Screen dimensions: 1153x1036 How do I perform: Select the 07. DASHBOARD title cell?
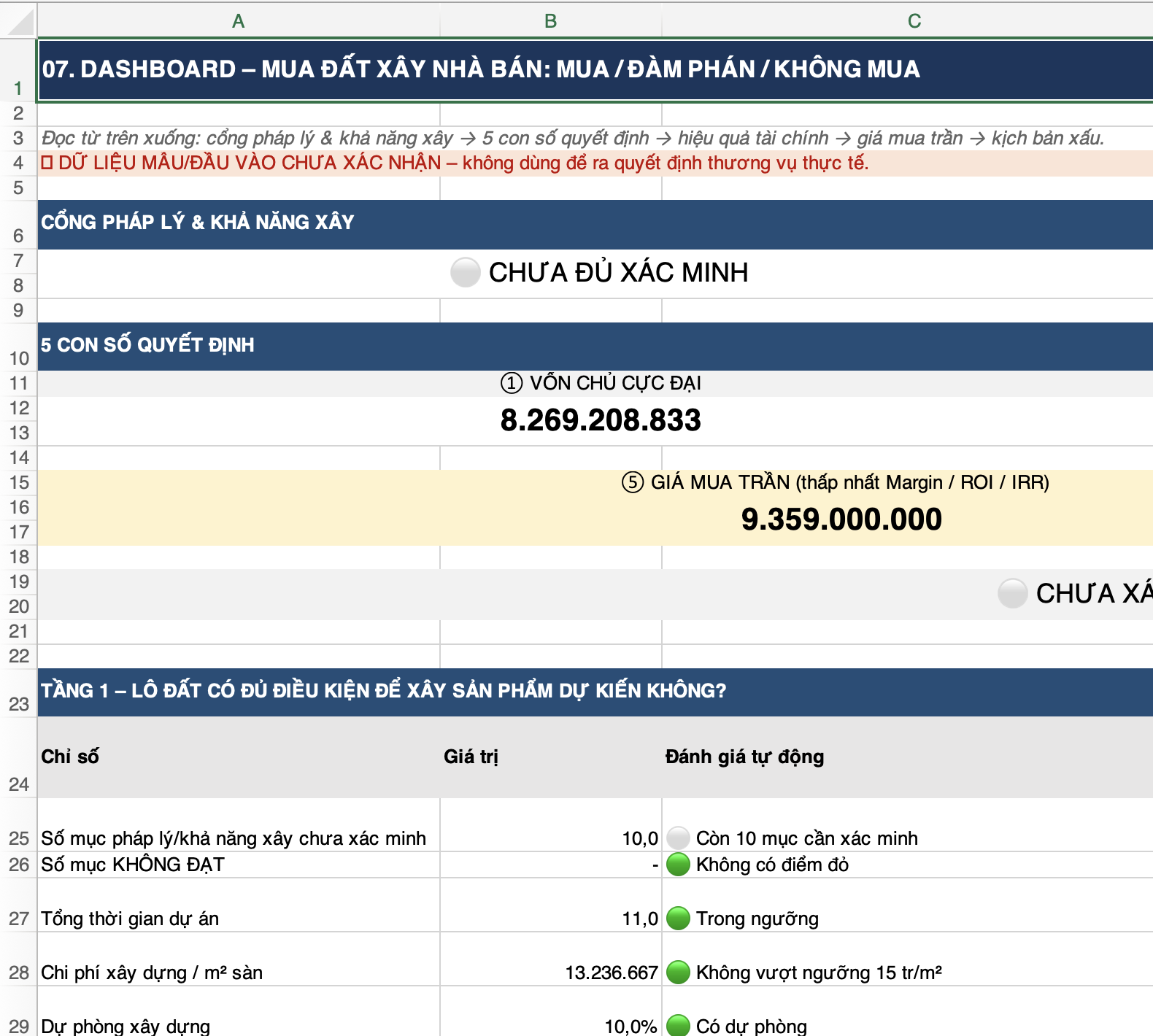pos(595,70)
